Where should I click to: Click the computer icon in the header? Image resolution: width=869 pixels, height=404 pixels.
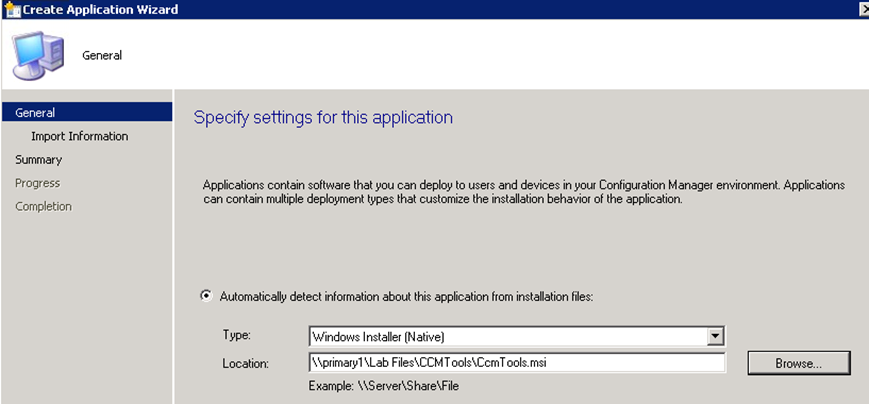click(38, 55)
